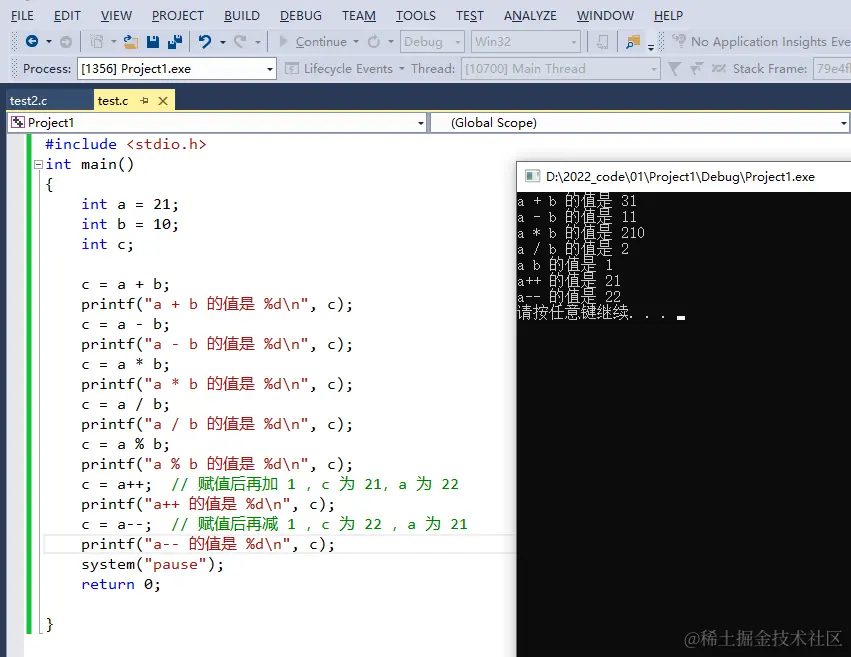Image resolution: width=851 pixels, height=657 pixels.
Task: Open the Navigate Backward history dropdown
Action: pos(49,41)
